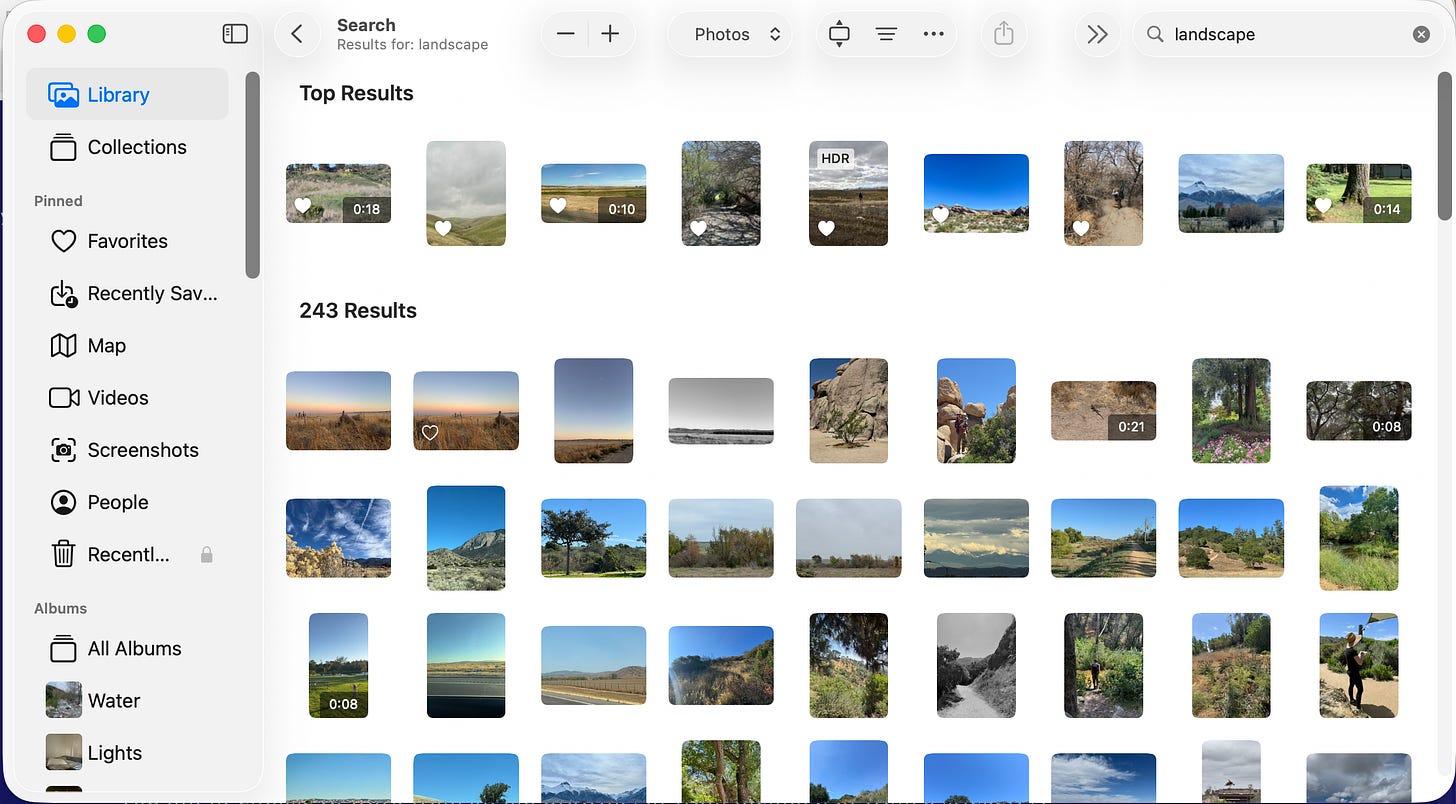Open the garden photo with pink flowers

(x=1231, y=411)
